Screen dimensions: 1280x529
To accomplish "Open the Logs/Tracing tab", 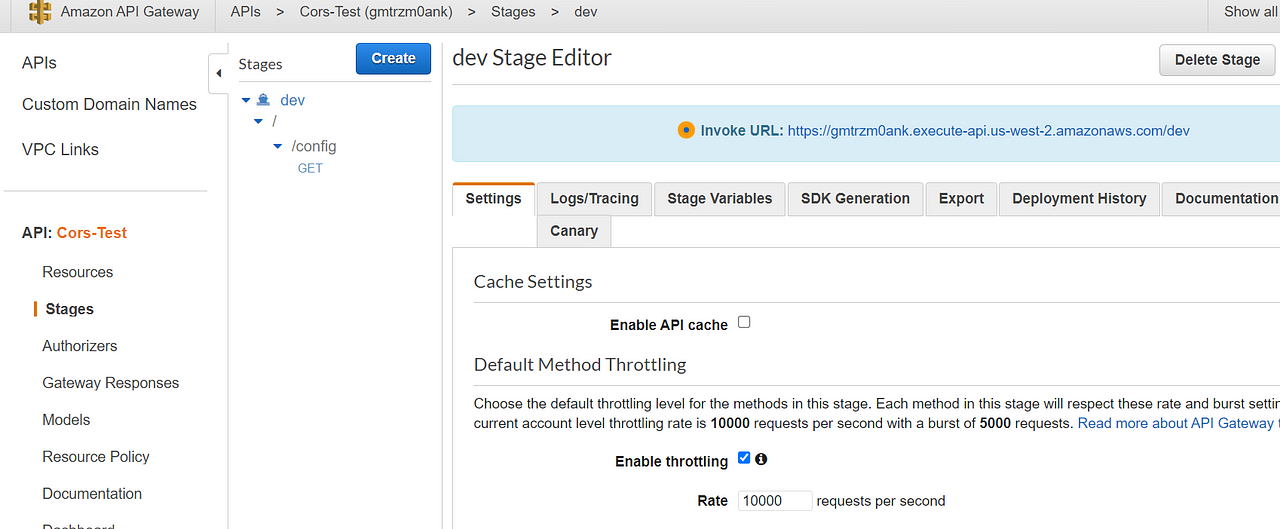I will [594, 199].
